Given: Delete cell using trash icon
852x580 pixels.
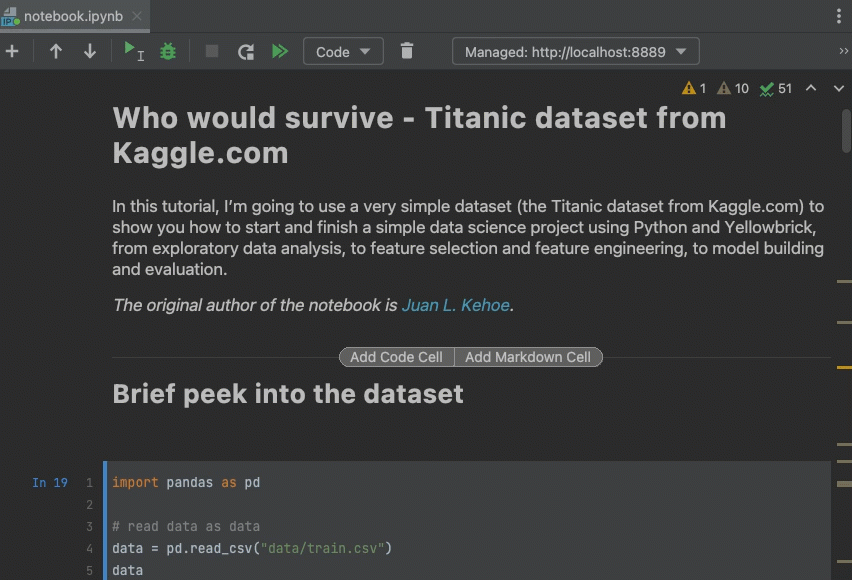Looking at the screenshot, I should [406, 51].
